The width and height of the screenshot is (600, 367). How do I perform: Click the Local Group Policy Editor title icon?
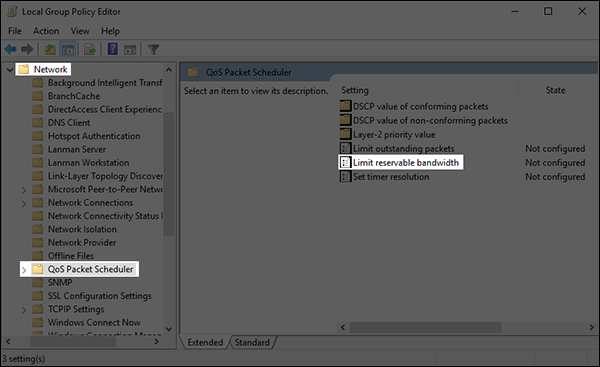click(13, 11)
